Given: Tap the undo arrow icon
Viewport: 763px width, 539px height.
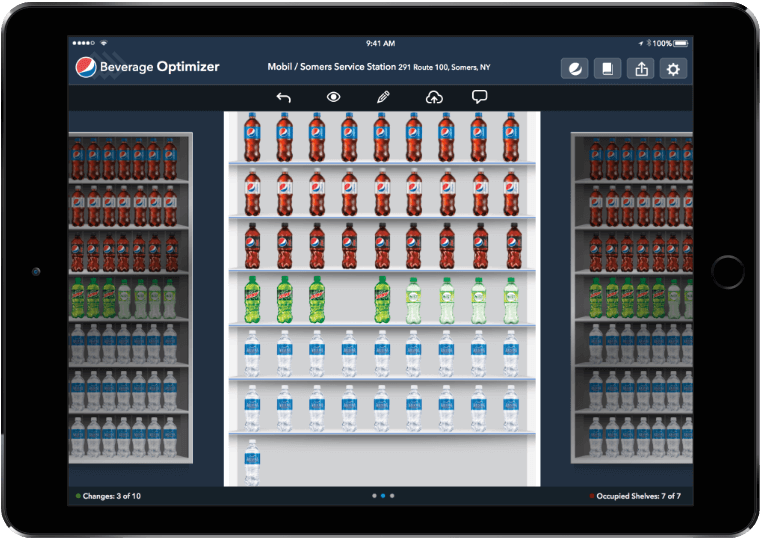Looking at the screenshot, I should [283, 97].
